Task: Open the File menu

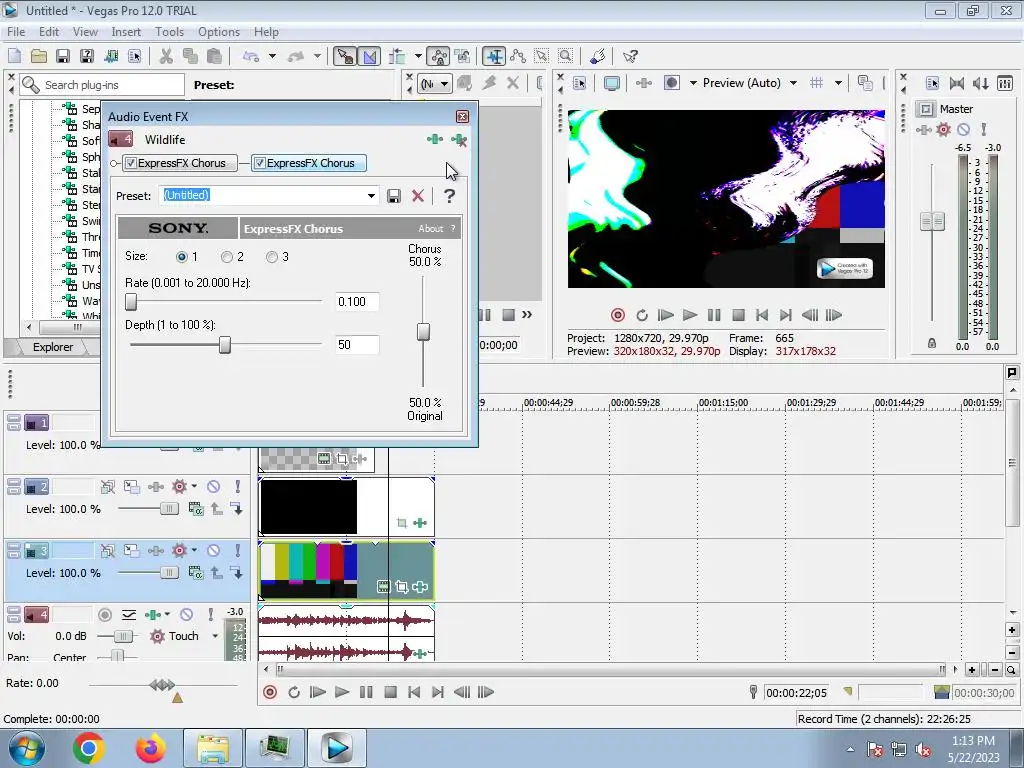Action: click(16, 32)
